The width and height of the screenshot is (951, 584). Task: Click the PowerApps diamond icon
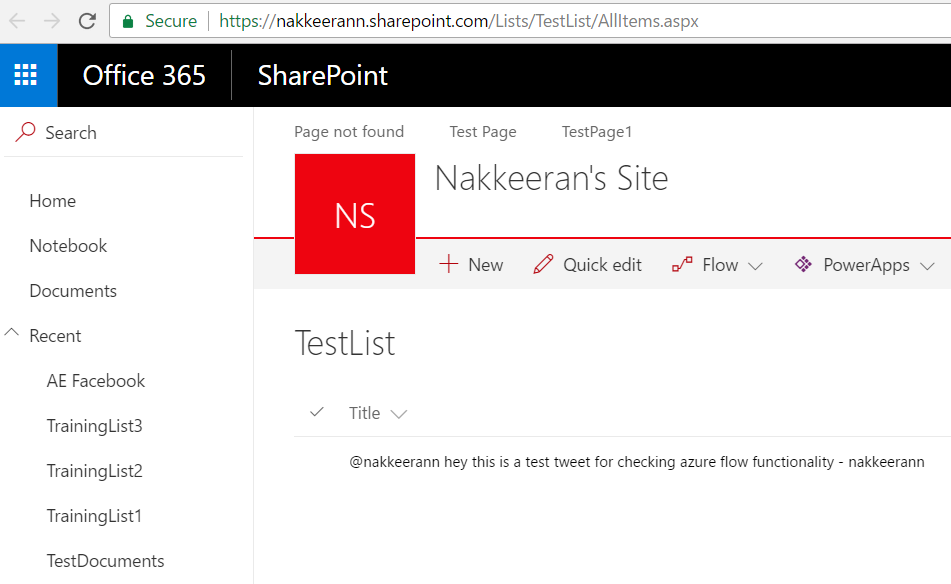click(x=802, y=265)
